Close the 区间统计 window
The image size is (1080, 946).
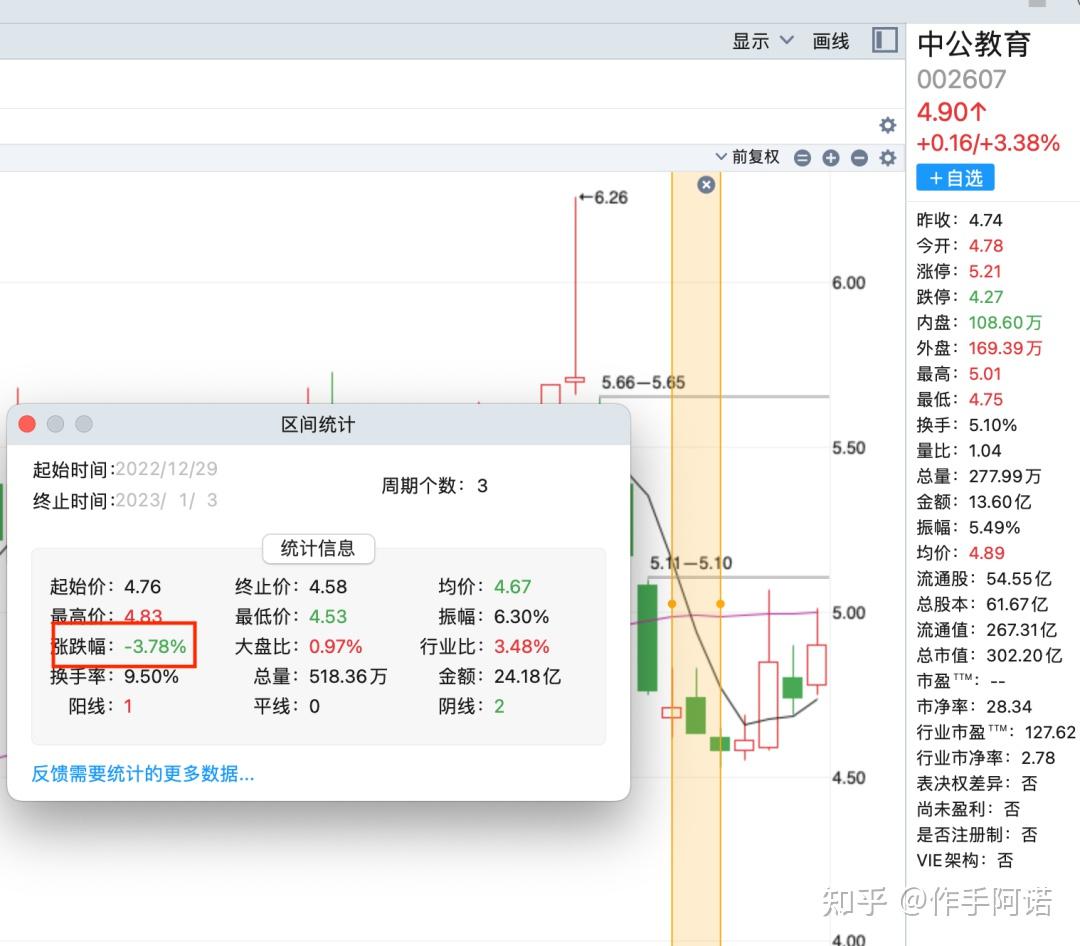coord(28,424)
